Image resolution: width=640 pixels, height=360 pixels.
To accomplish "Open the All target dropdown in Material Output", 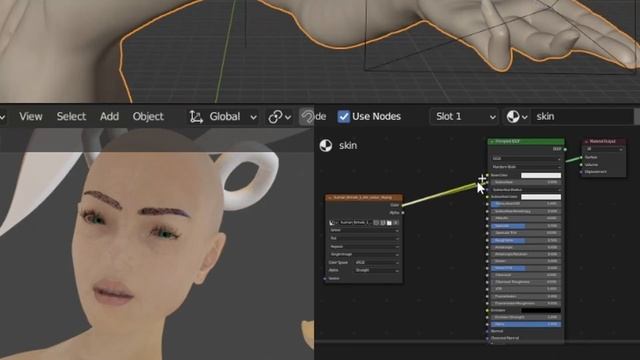I will [604, 149].
